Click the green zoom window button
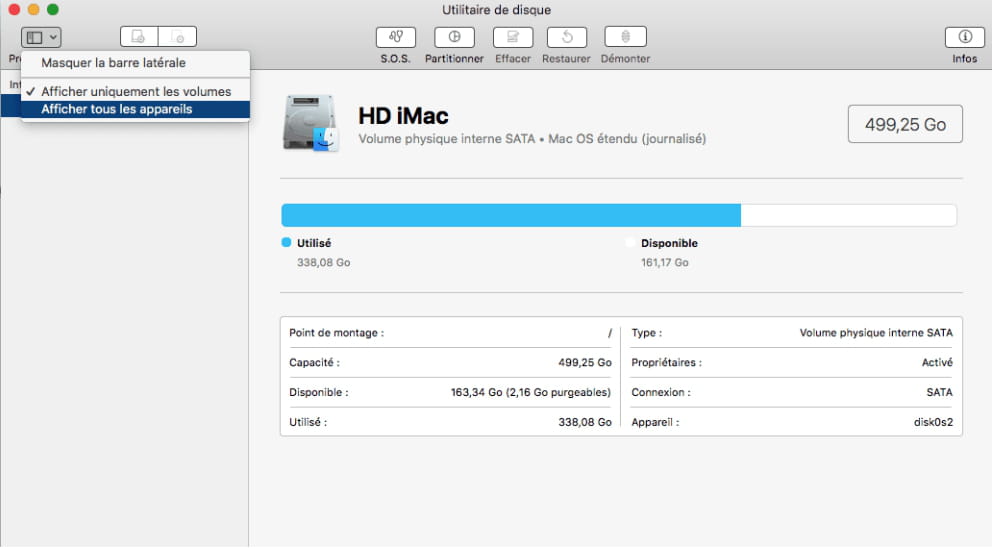 coord(53,9)
